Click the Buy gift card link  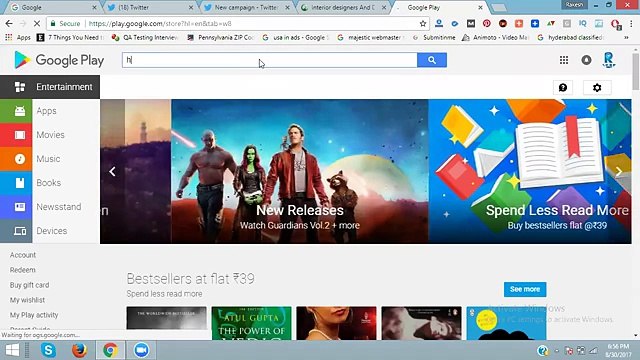[x=29, y=285]
